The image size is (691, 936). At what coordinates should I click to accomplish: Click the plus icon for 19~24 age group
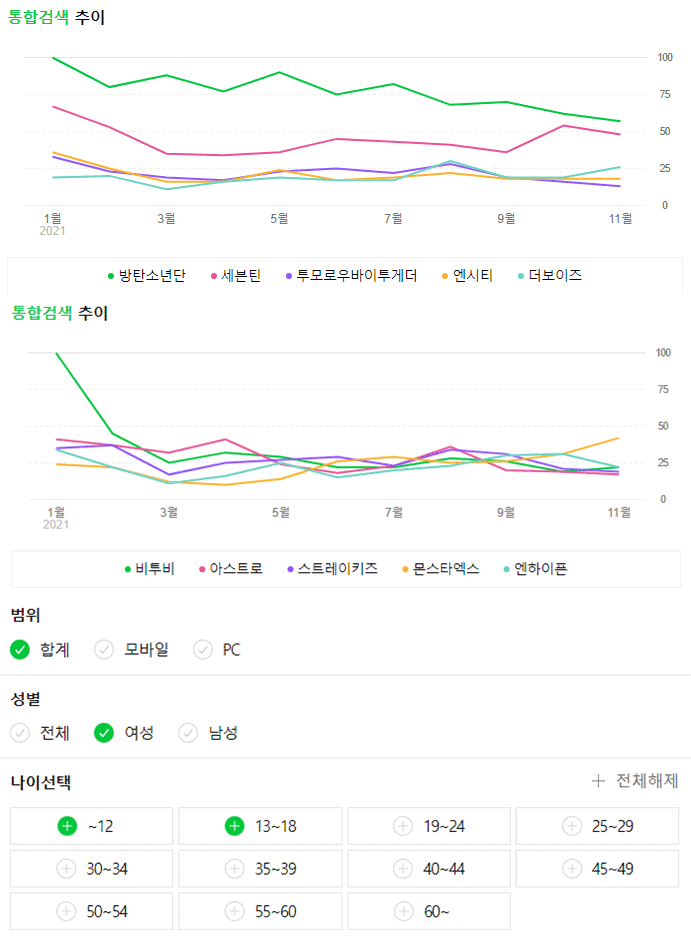click(402, 826)
